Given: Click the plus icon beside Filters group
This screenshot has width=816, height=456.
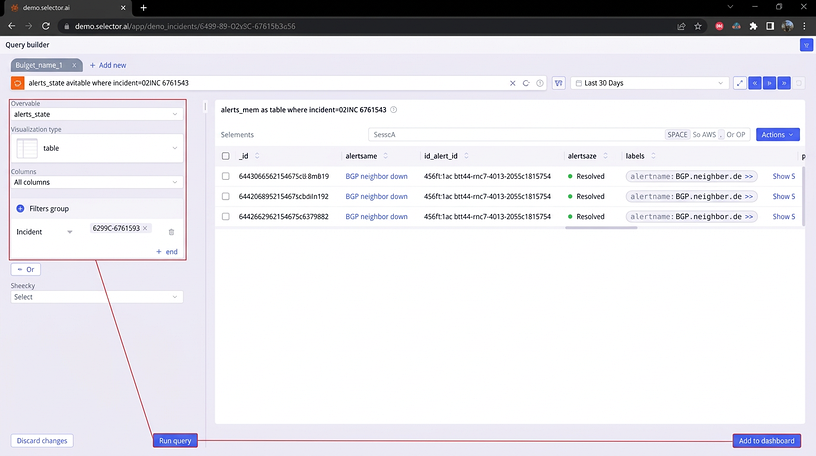Looking at the screenshot, I should [x=20, y=208].
